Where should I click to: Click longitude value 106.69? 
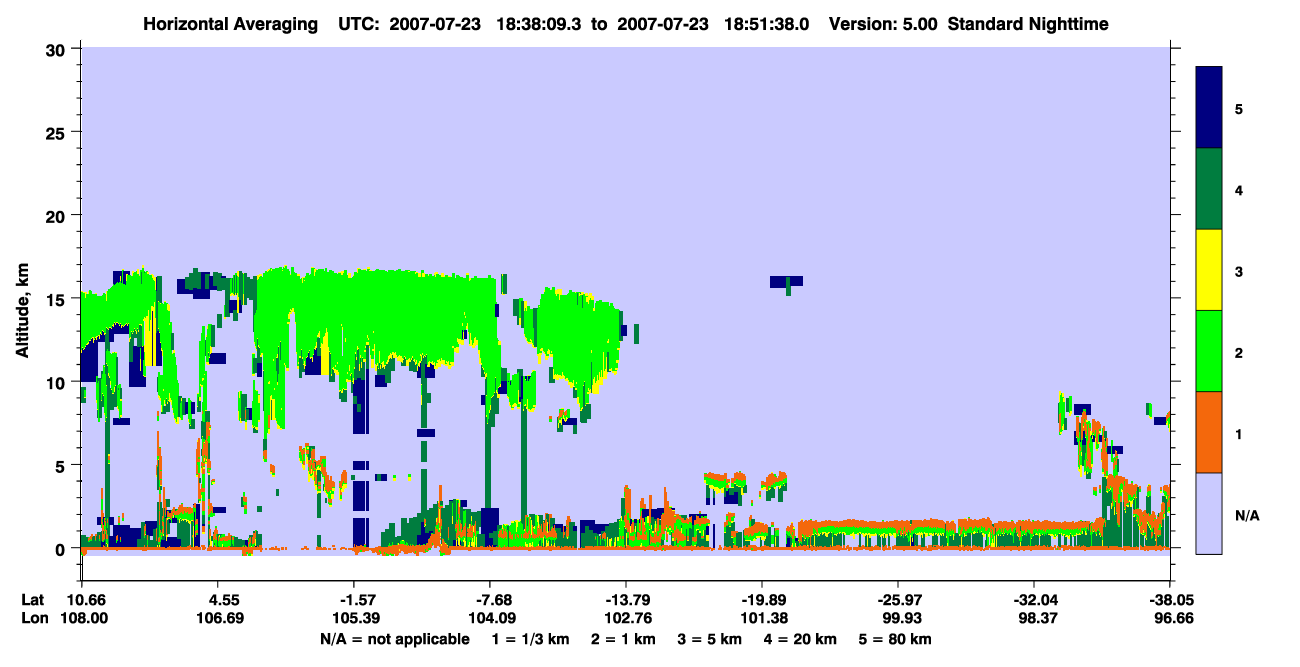(217, 618)
